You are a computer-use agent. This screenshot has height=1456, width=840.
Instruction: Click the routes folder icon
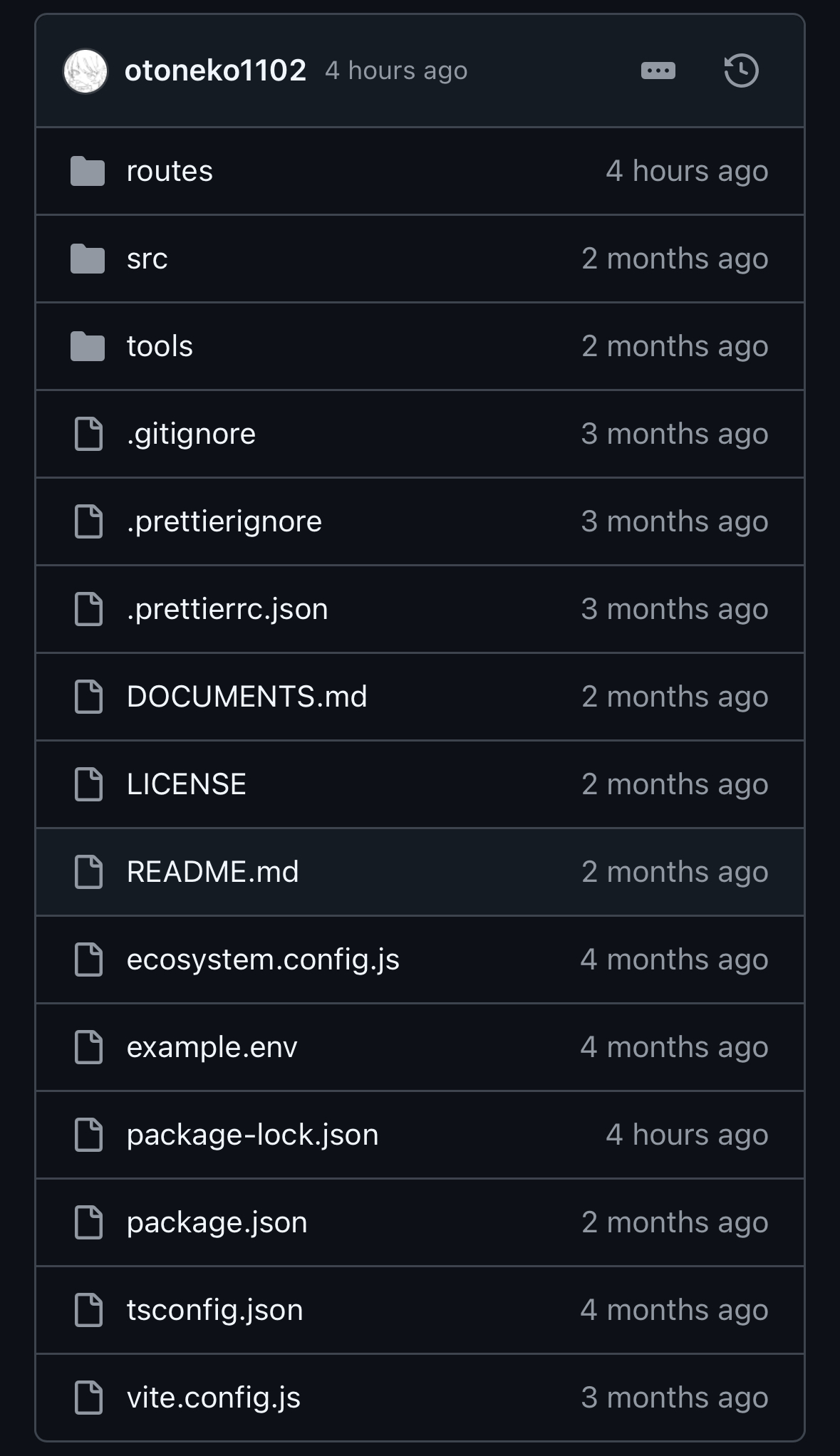[x=88, y=171]
